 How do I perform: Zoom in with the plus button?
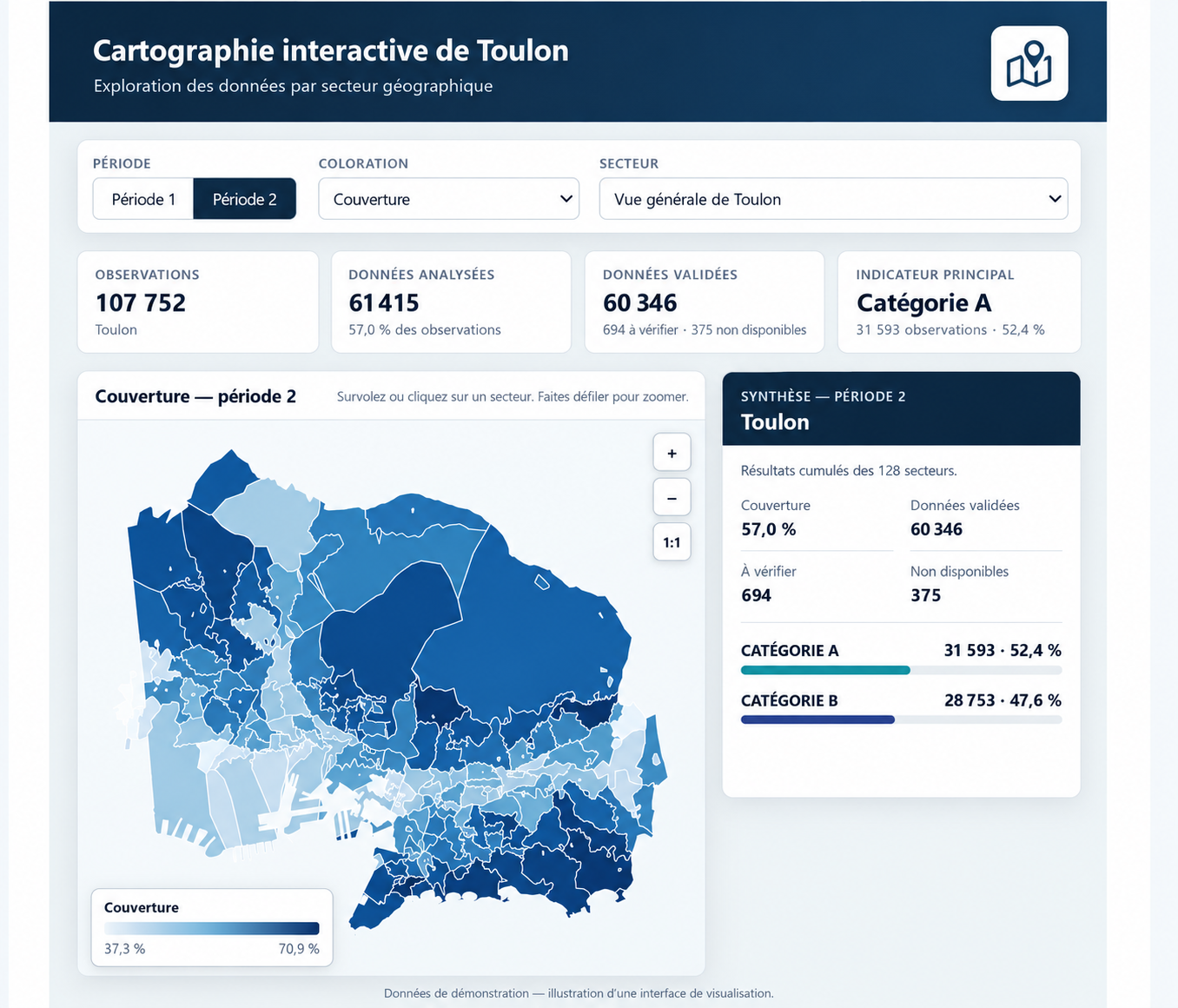[x=672, y=453]
